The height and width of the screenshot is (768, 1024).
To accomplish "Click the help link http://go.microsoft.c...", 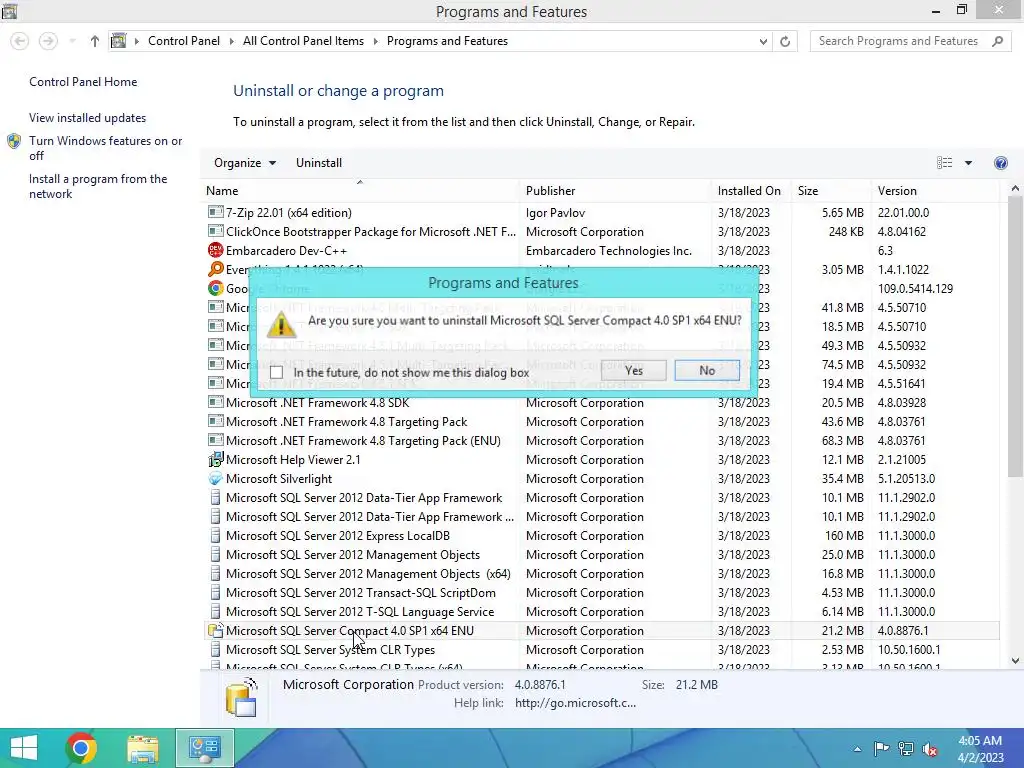I will pyautogui.click(x=575, y=703).
